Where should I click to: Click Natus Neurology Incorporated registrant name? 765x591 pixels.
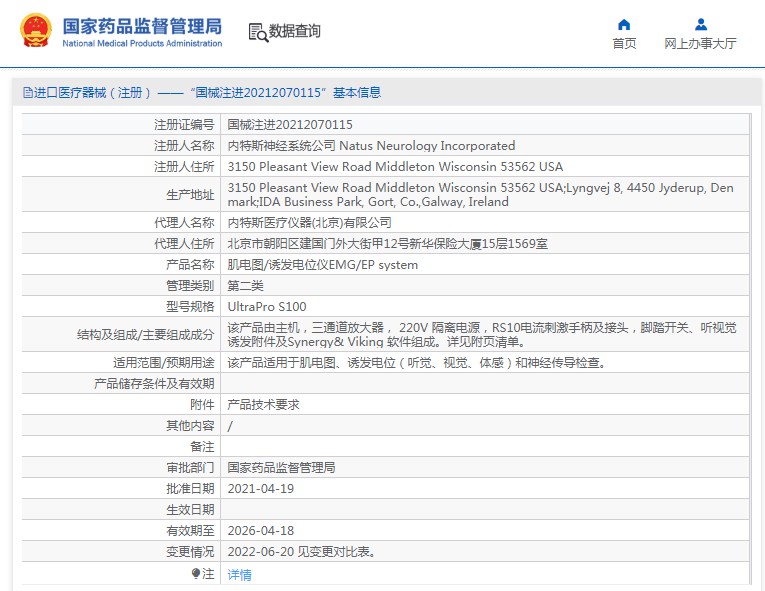point(427,145)
